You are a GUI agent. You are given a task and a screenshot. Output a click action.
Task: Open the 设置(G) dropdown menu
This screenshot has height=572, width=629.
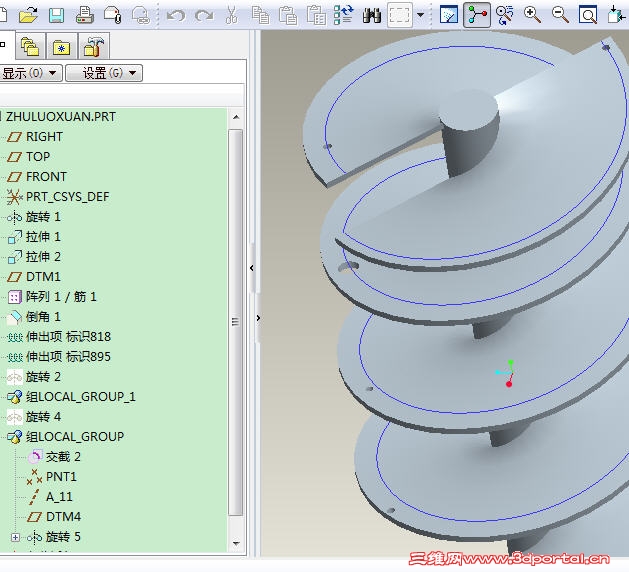coord(104,73)
